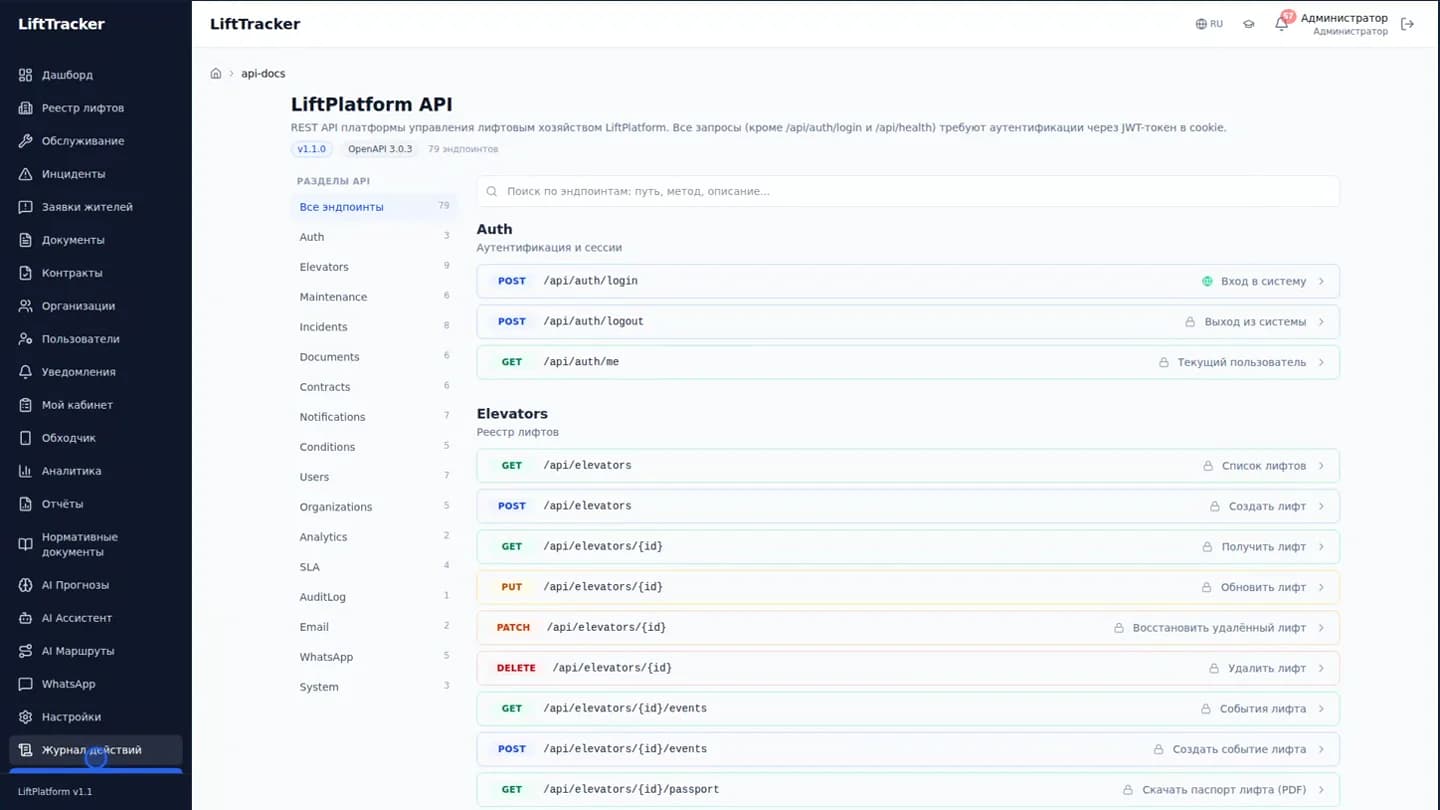Open the Notifications API section
This screenshot has width=1440, height=810.
point(374,417)
